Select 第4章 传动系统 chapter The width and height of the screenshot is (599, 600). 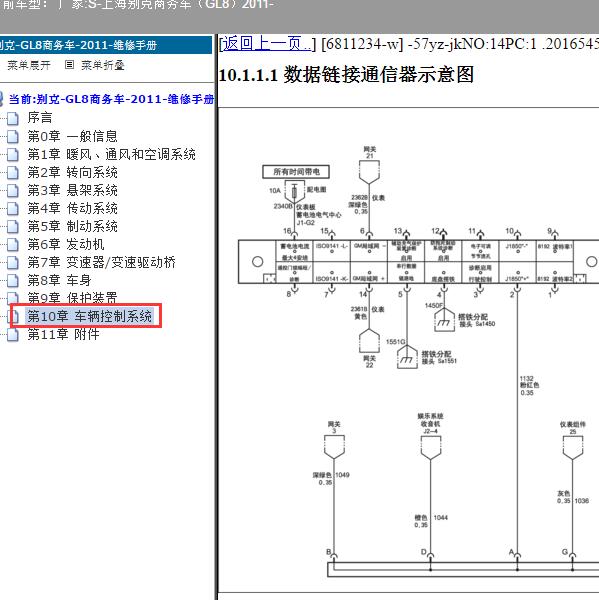(72, 208)
